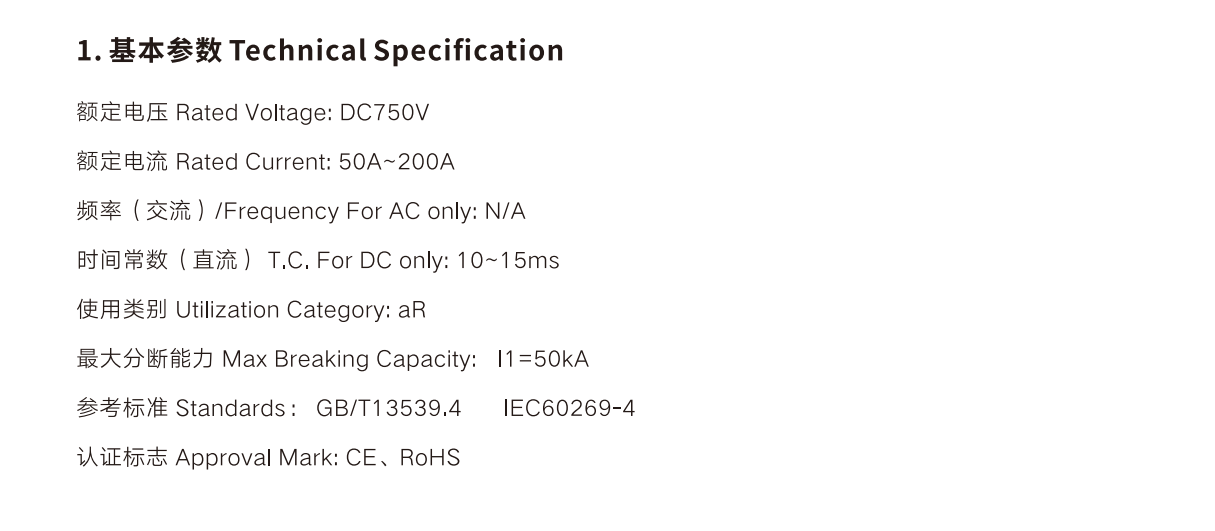
Task: Click the Max Breaking Capacity line
Action: click(x=333, y=359)
